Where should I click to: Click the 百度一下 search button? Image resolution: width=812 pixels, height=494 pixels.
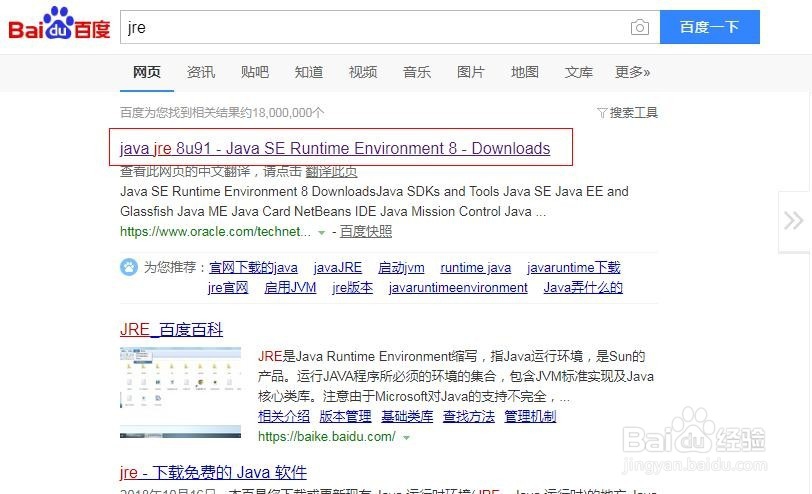coord(709,27)
